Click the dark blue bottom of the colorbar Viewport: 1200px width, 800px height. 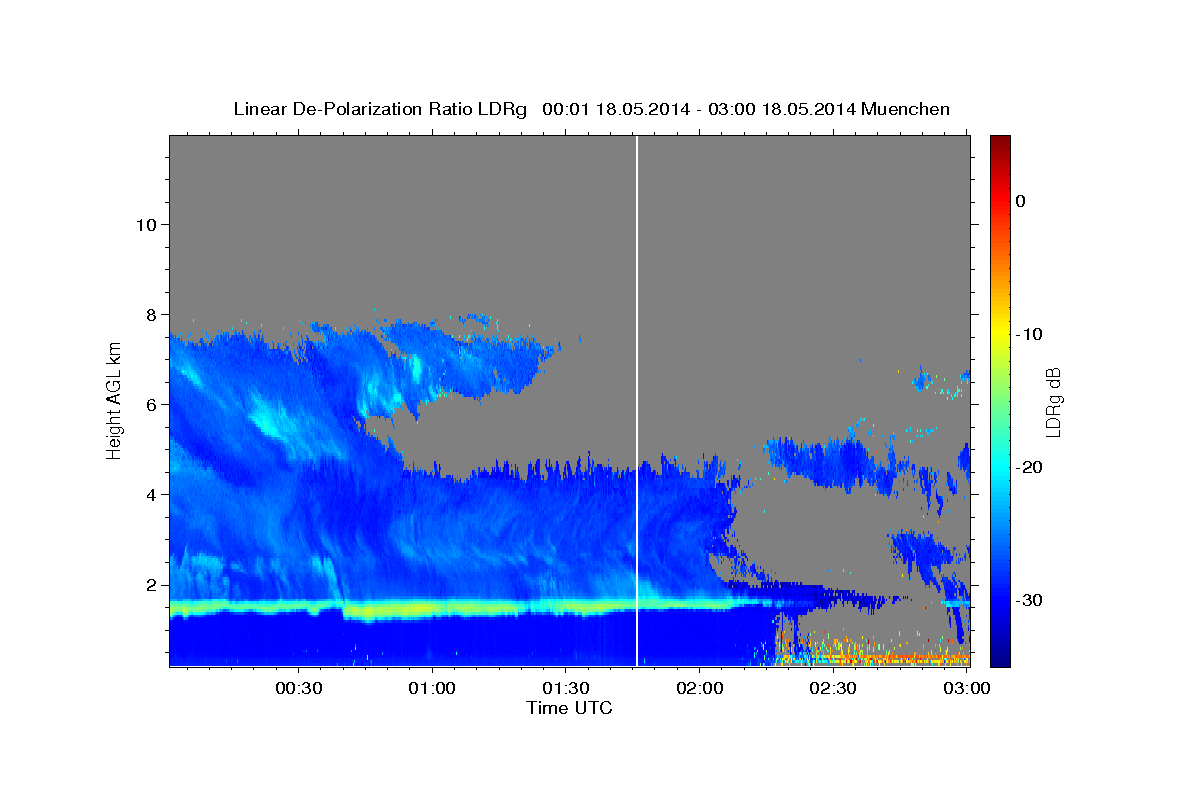click(x=1000, y=655)
